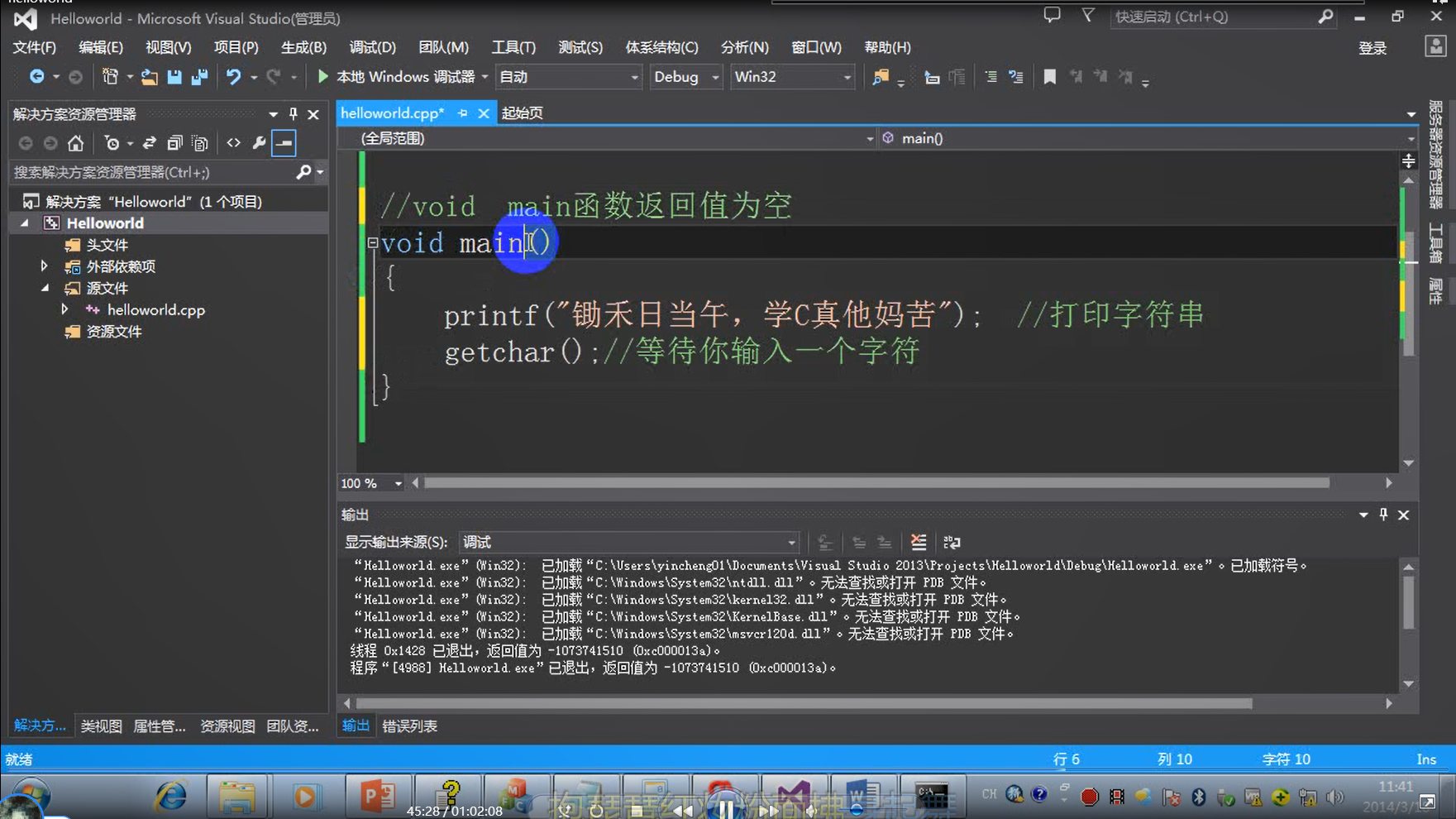Uncomment the selected lines

point(1016,77)
